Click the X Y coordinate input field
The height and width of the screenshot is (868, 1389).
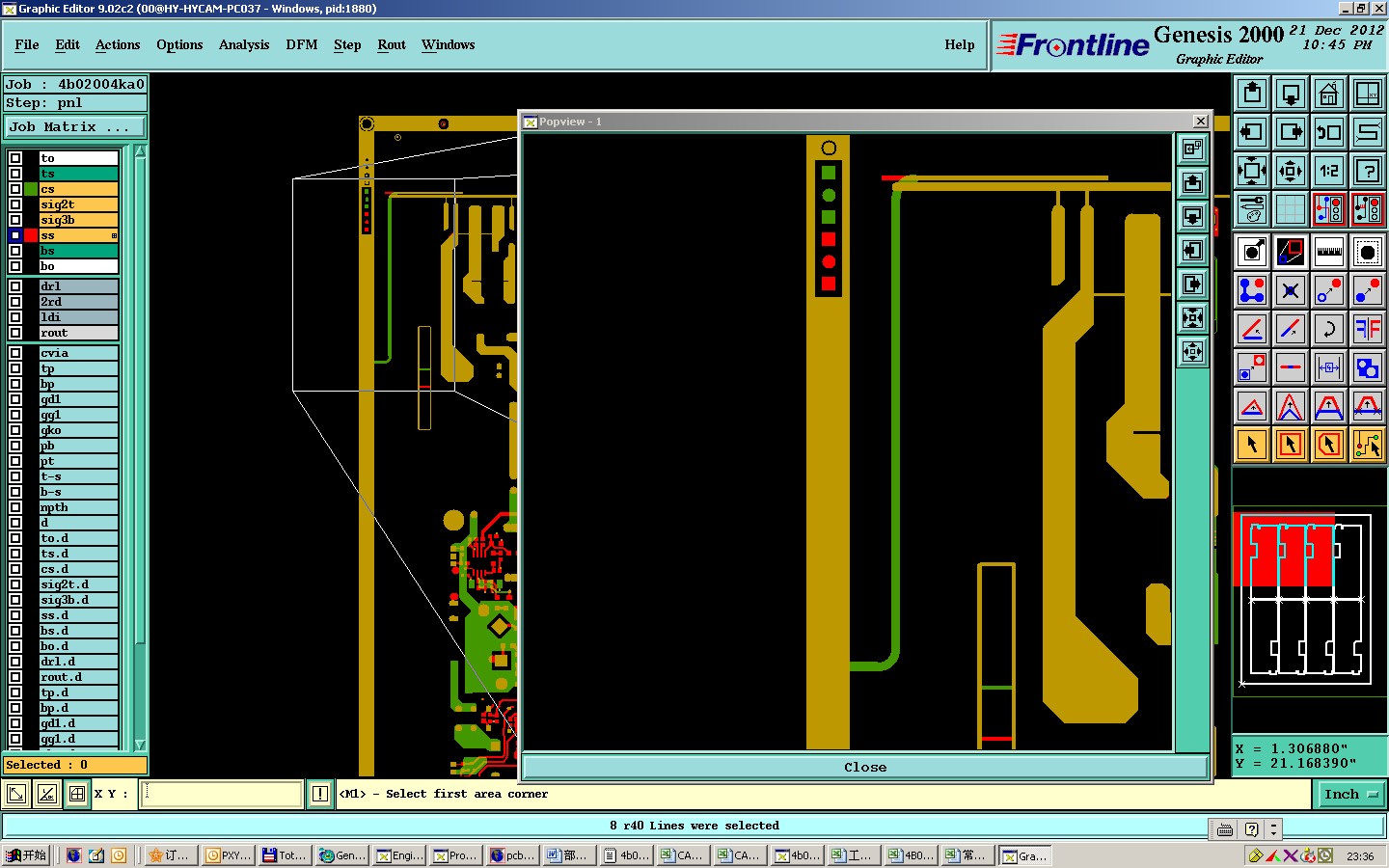[x=222, y=795]
